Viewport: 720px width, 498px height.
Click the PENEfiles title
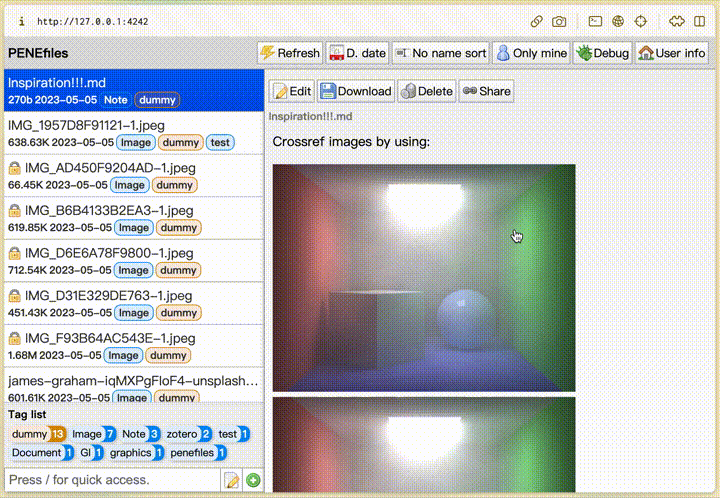[38, 53]
